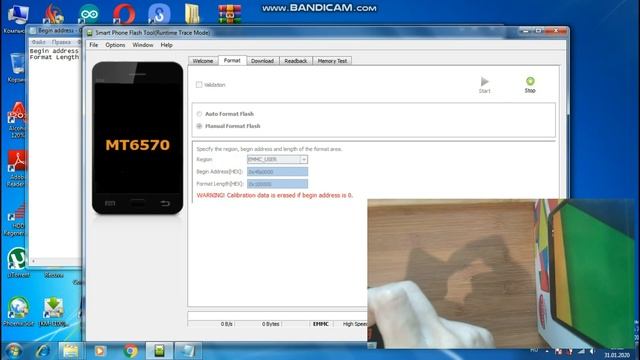Click the Start button in the Format tab

[x=484, y=85]
